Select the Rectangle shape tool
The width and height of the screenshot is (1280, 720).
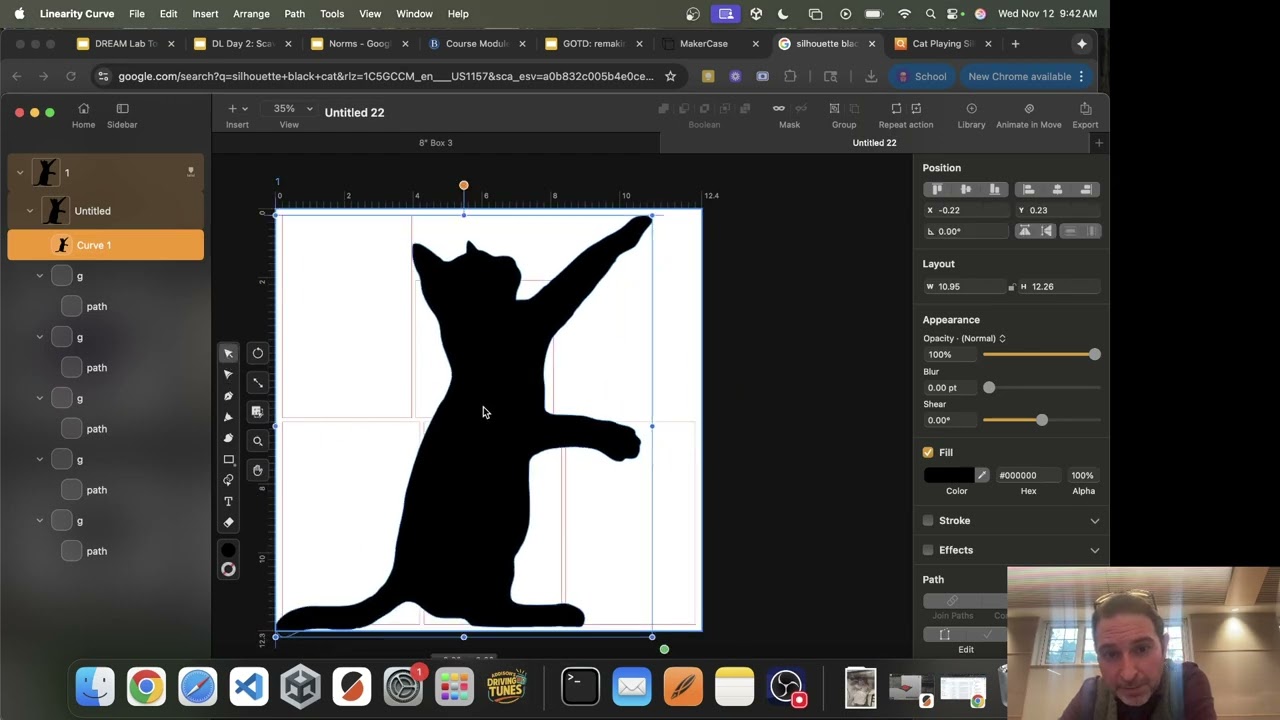228,460
